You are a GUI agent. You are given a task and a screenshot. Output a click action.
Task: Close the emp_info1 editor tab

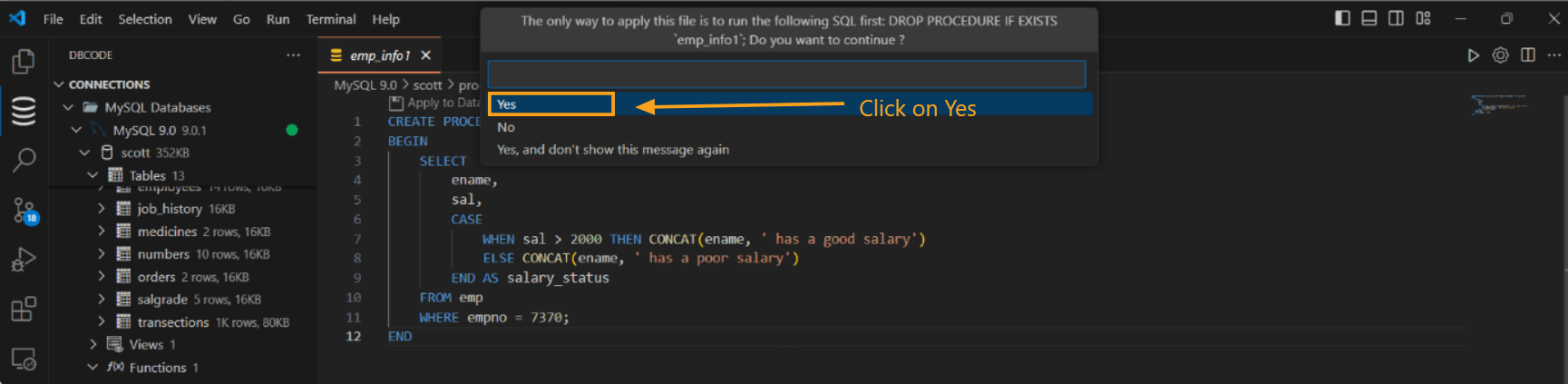tap(425, 55)
